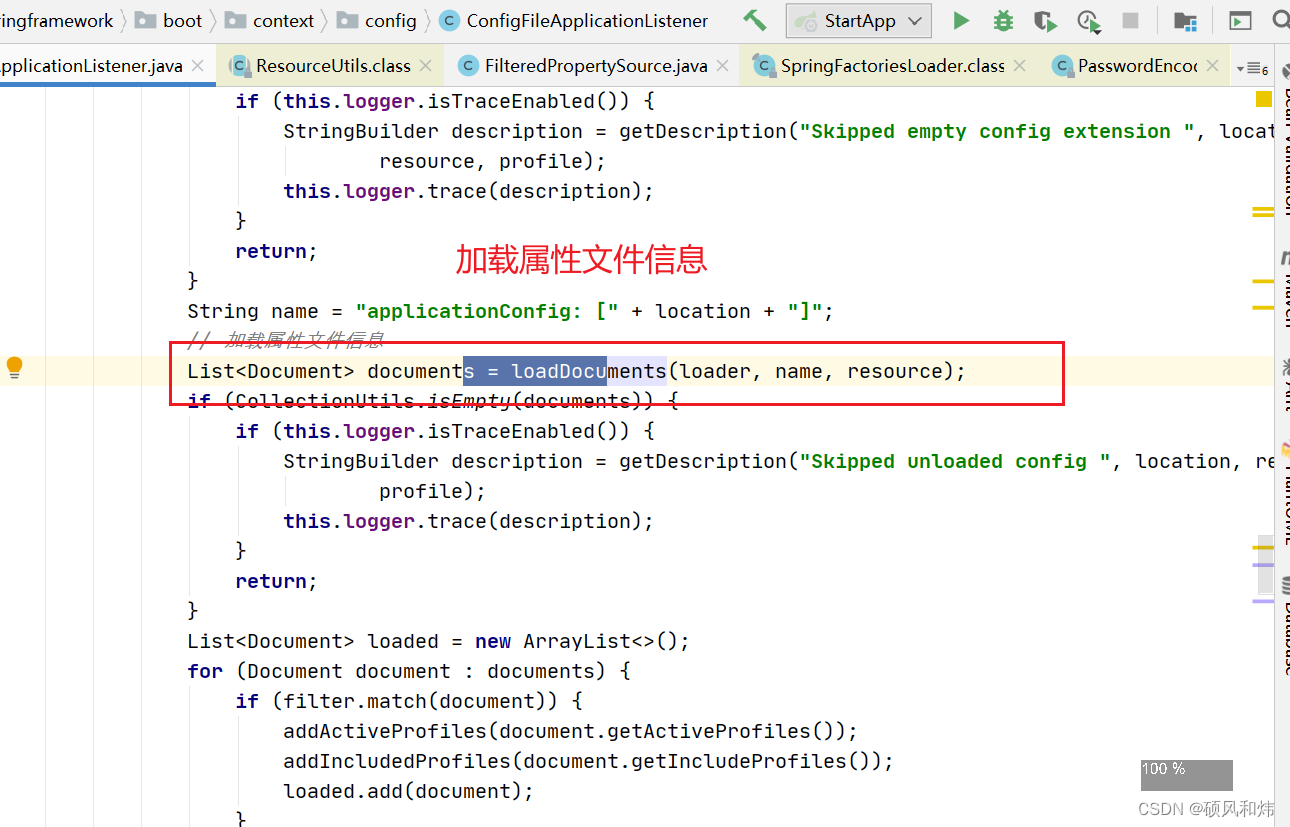Click the grey italic comment above loadDocuments
The height and width of the screenshot is (827, 1290).
tap(285, 341)
